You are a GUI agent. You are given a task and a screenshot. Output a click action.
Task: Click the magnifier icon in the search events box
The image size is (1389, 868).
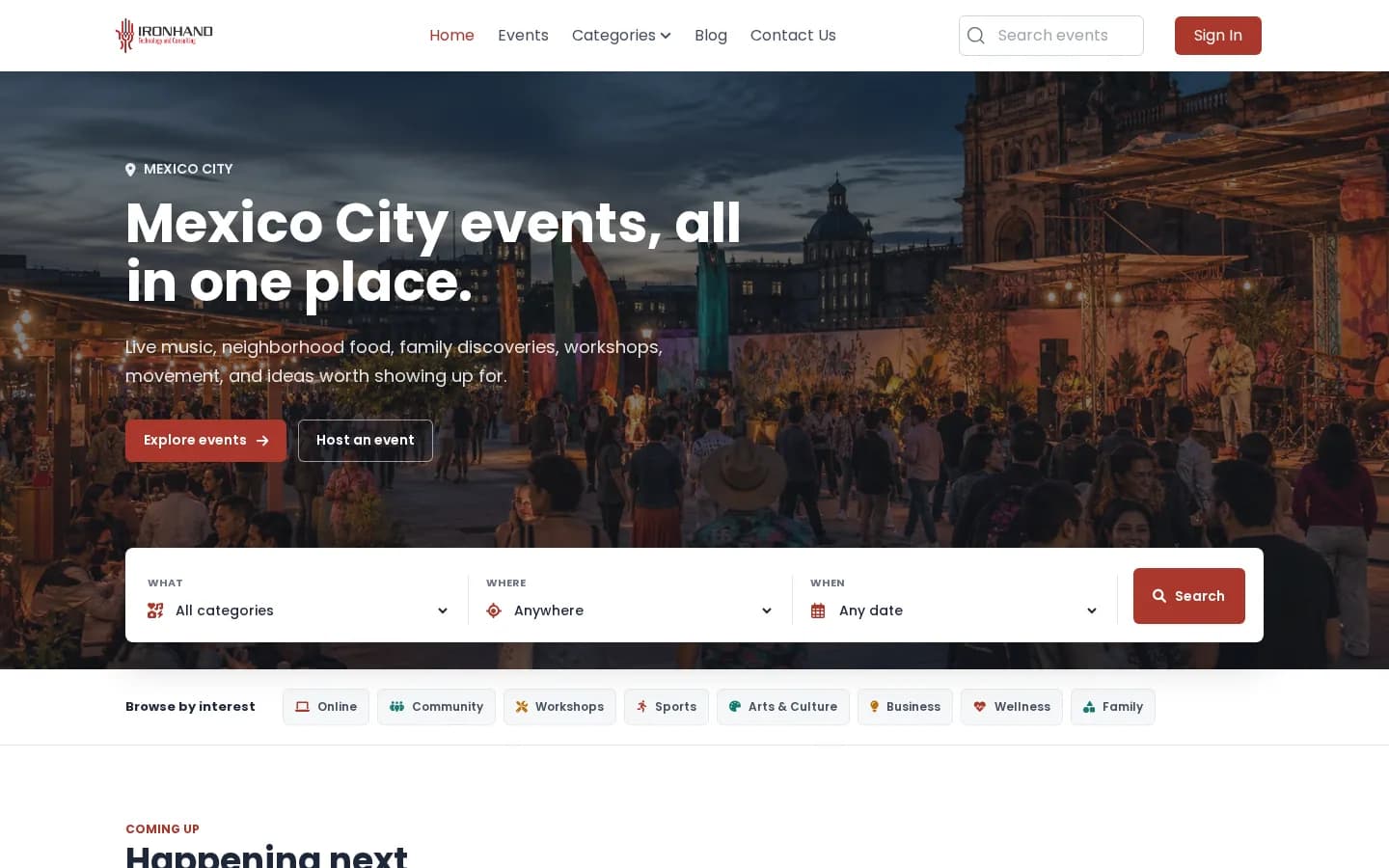coord(976,36)
